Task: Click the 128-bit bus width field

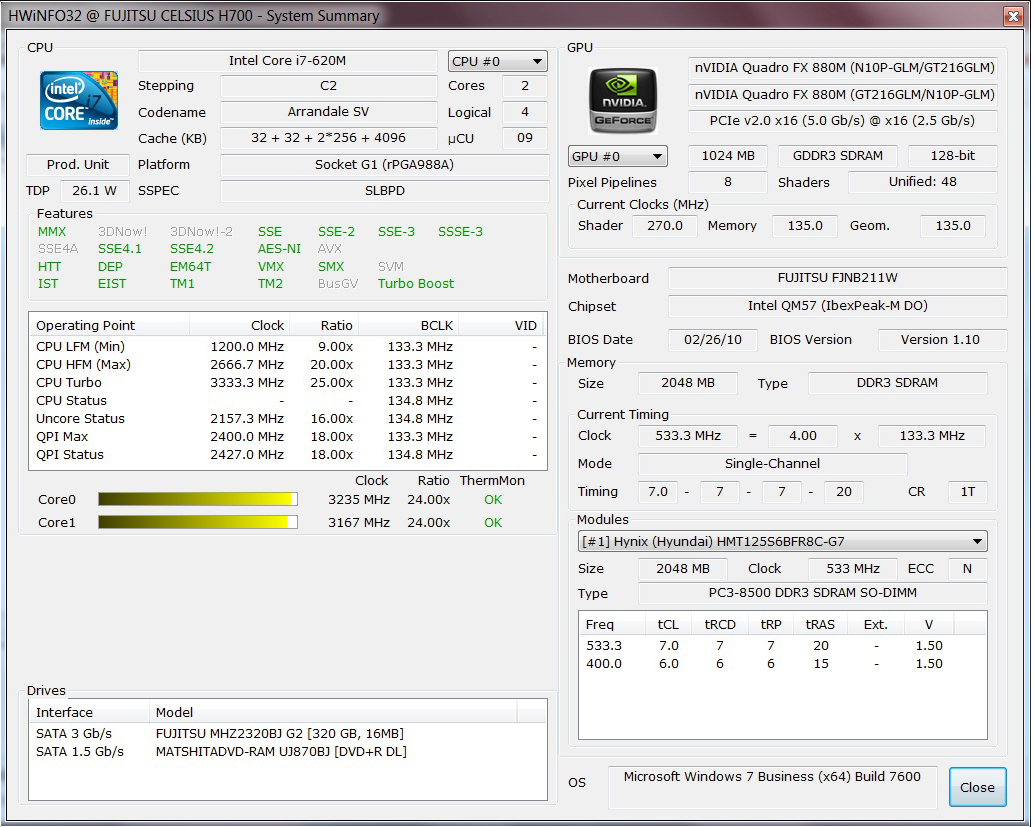Action: point(952,156)
